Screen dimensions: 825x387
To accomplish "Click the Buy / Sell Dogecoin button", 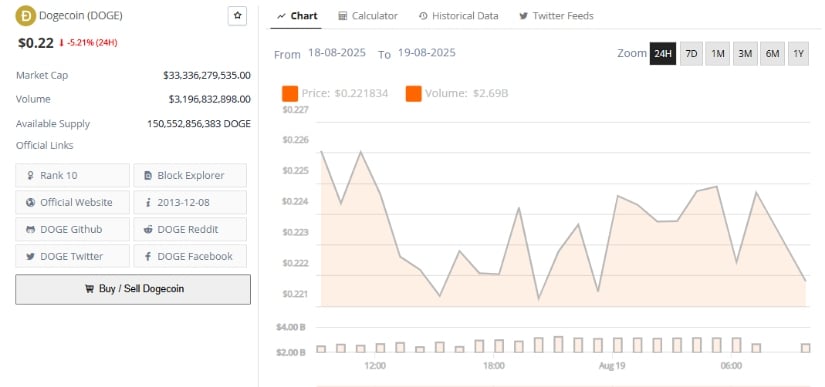I will click(133, 289).
